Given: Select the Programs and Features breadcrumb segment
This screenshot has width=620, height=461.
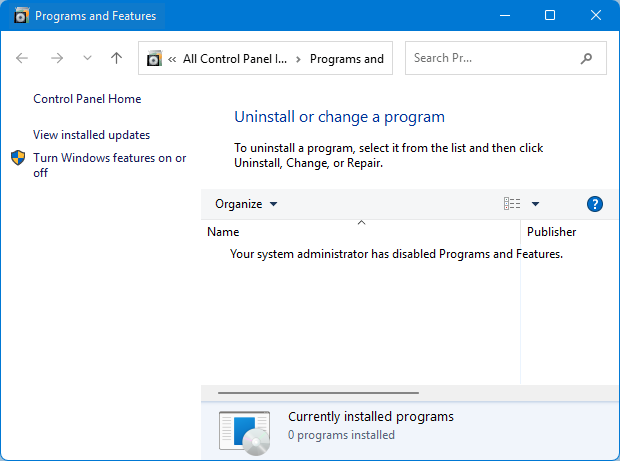Looking at the screenshot, I should click(346, 59).
